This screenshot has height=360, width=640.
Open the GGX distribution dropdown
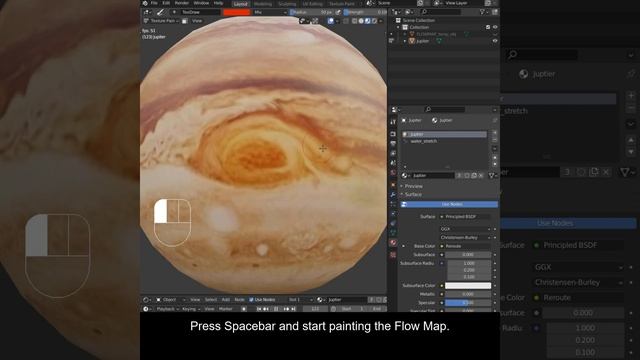(x=465, y=229)
